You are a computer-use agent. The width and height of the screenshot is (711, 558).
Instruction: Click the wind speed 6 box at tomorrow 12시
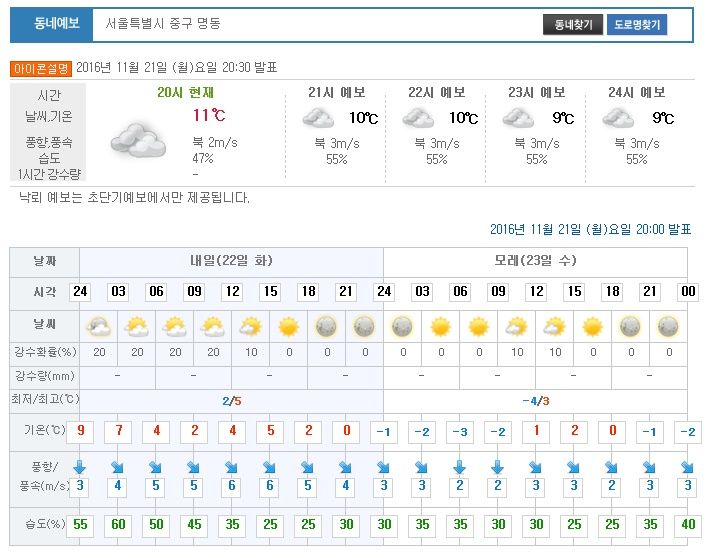coord(232,487)
